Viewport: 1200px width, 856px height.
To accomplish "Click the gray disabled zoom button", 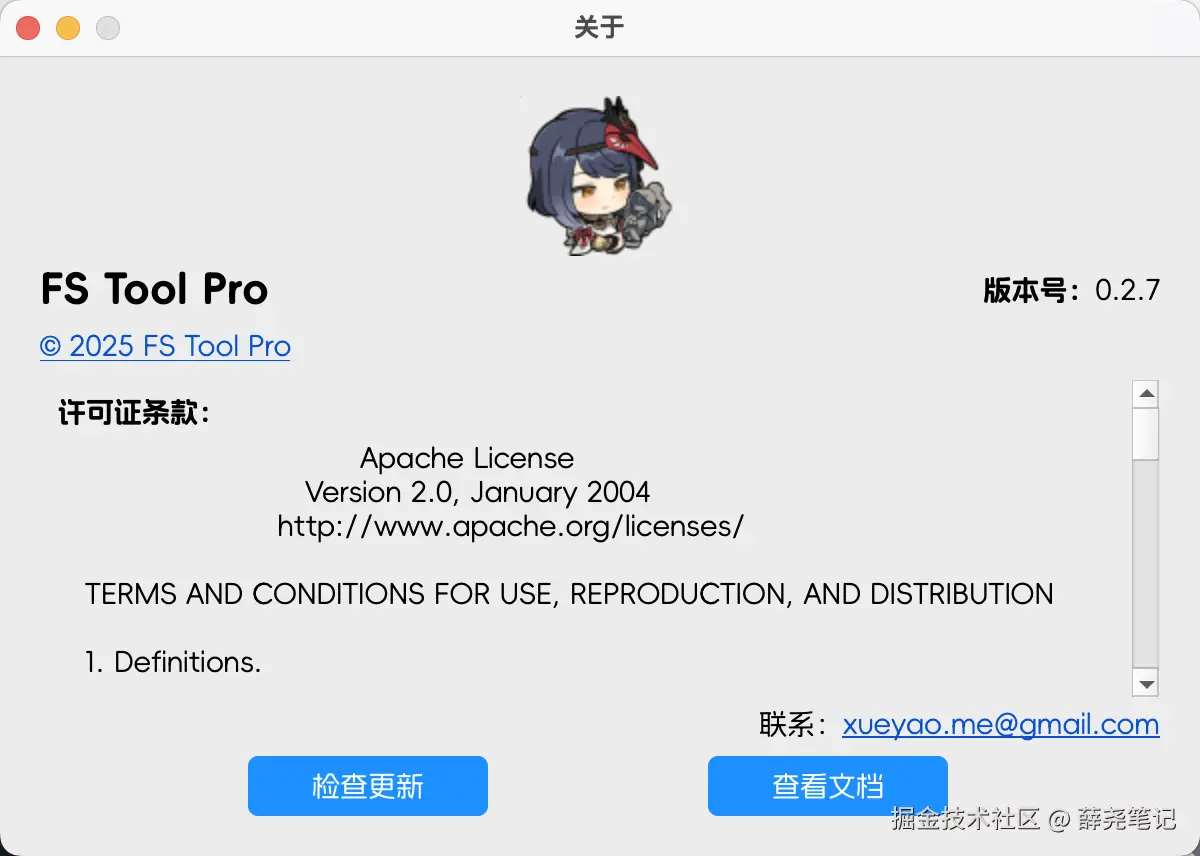I will [108, 28].
